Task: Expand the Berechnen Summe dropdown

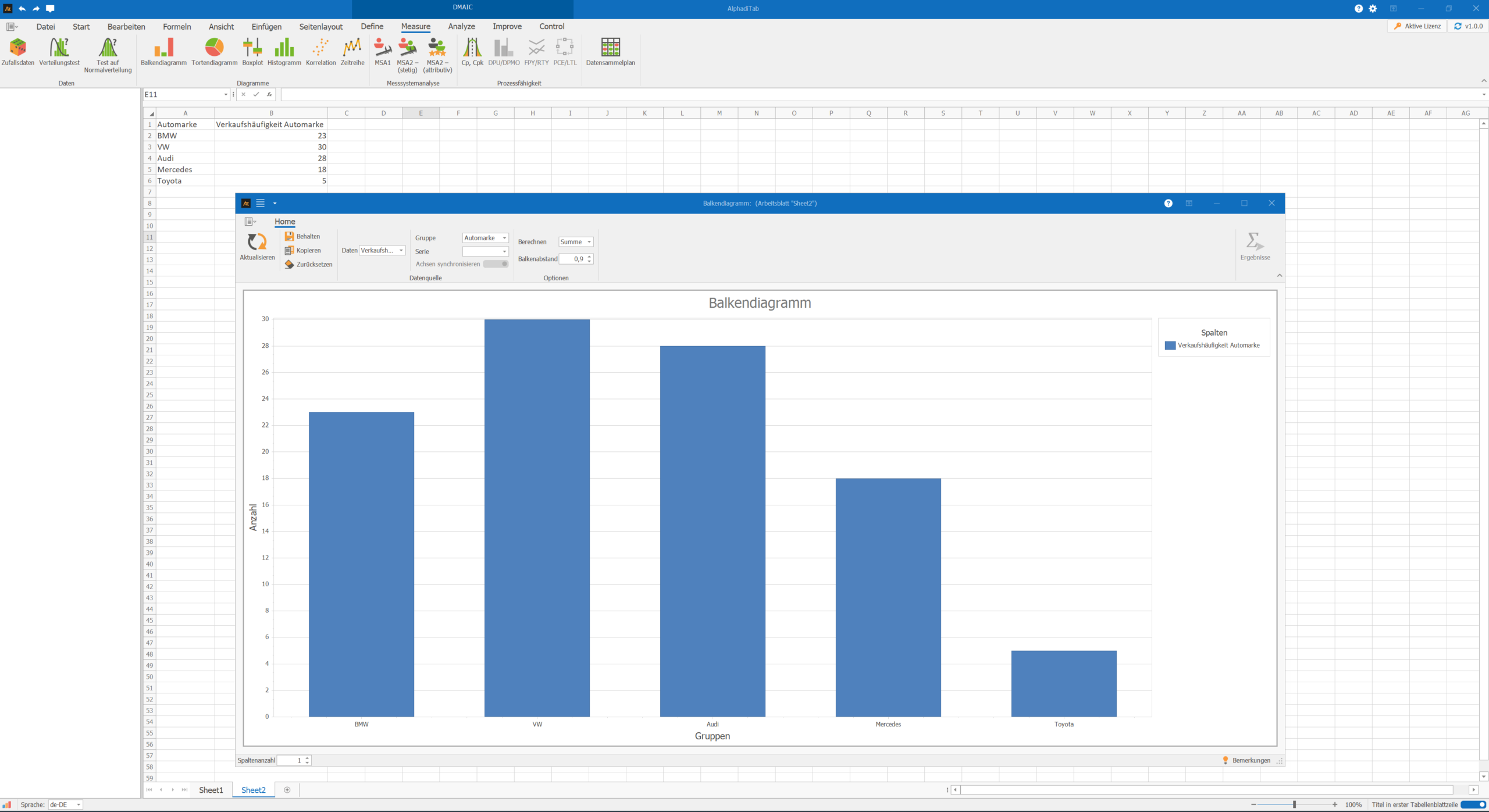Action: (x=589, y=242)
